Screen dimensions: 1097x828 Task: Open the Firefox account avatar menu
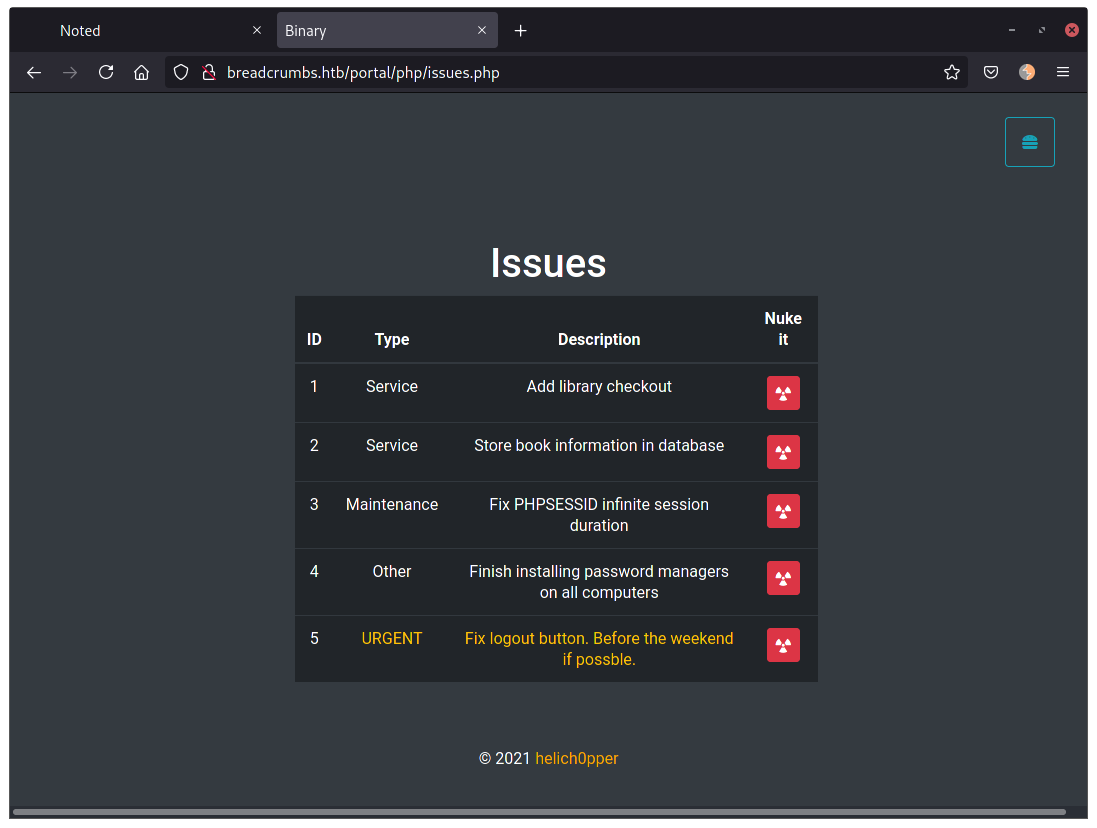(x=1027, y=72)
